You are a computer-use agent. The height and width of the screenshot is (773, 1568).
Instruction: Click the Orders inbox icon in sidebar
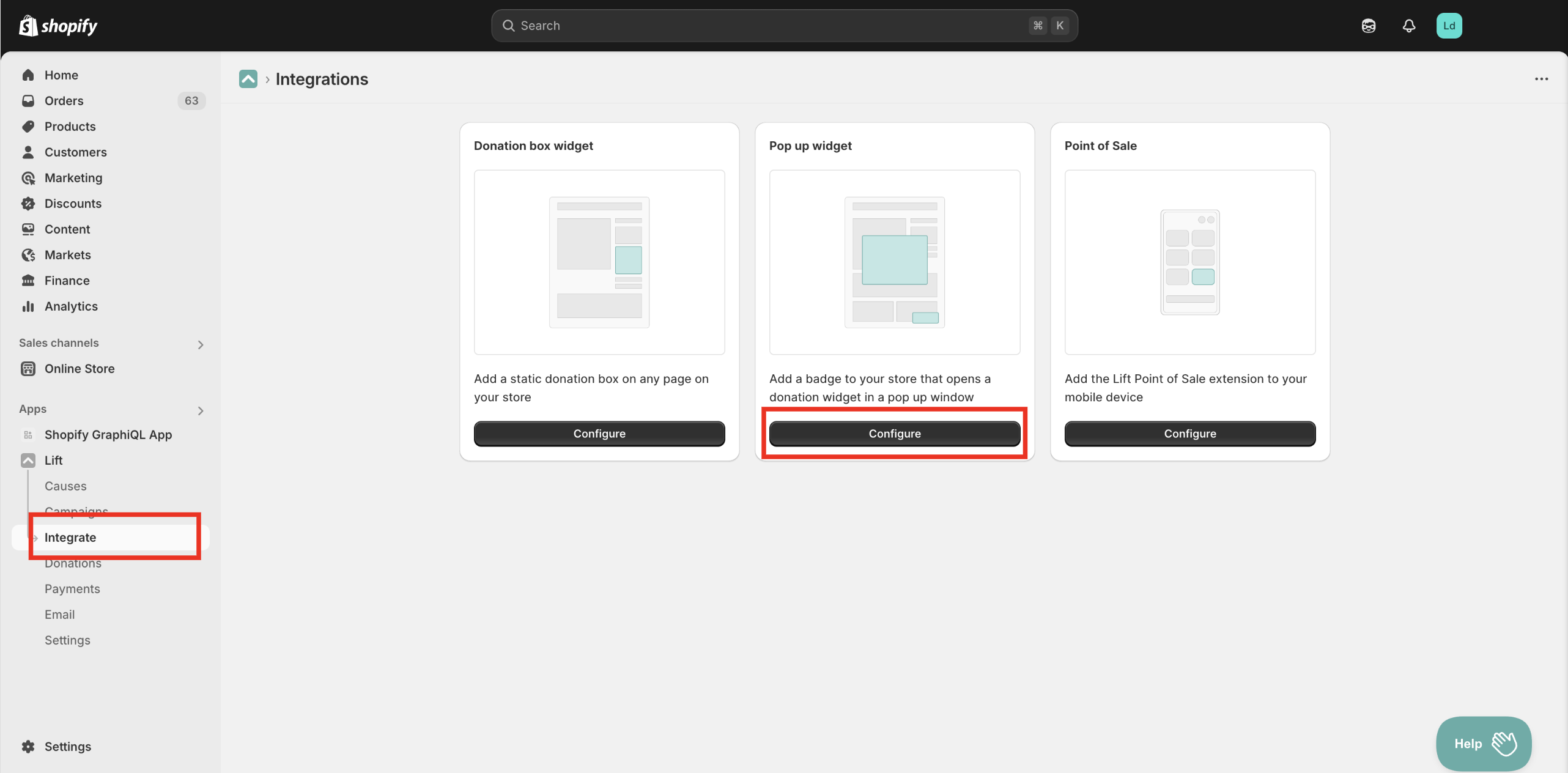(x=28, y=101)
